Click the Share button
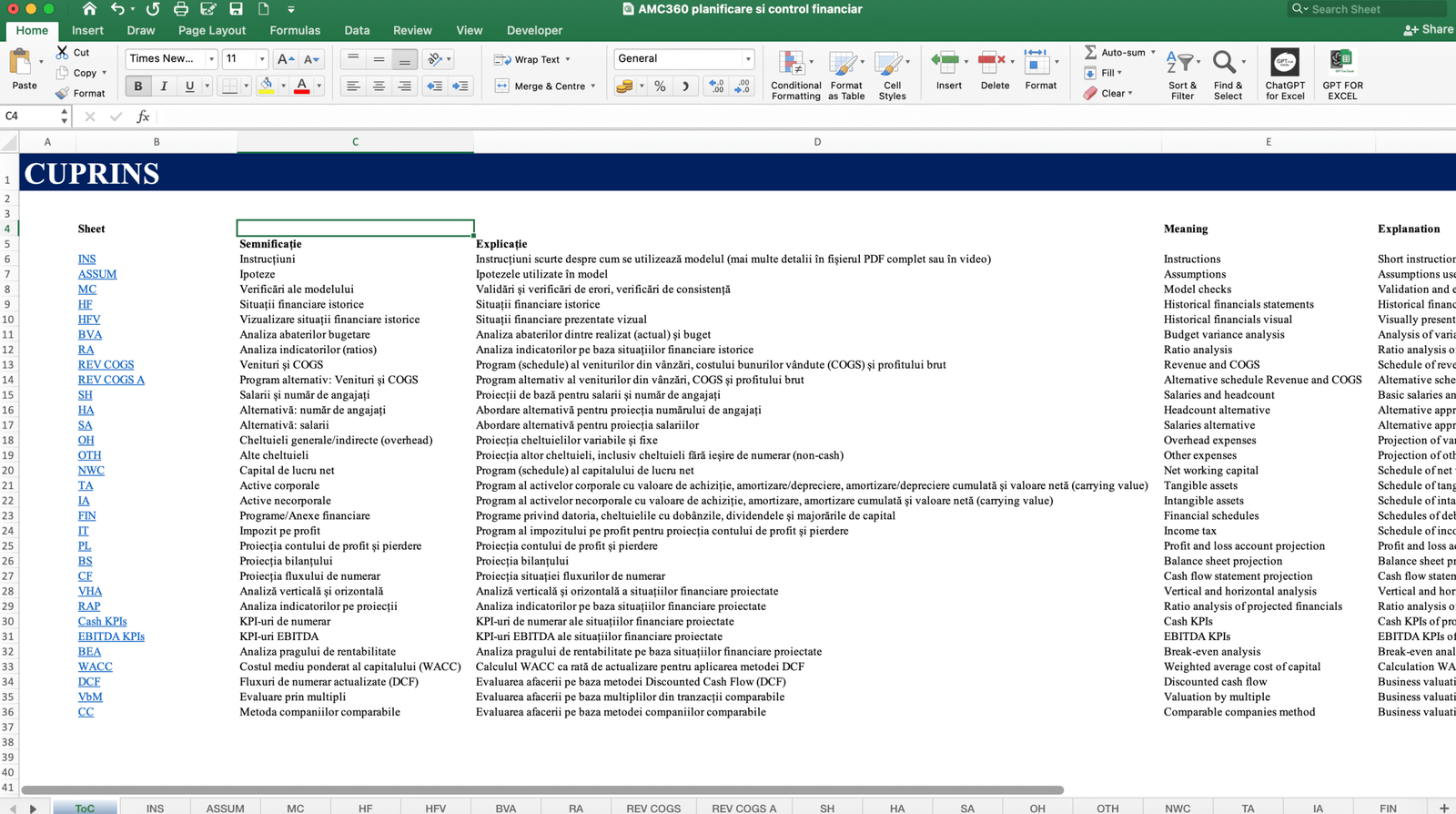Viewport: 1456px width, 814px height. click(x=1429, y=29)
